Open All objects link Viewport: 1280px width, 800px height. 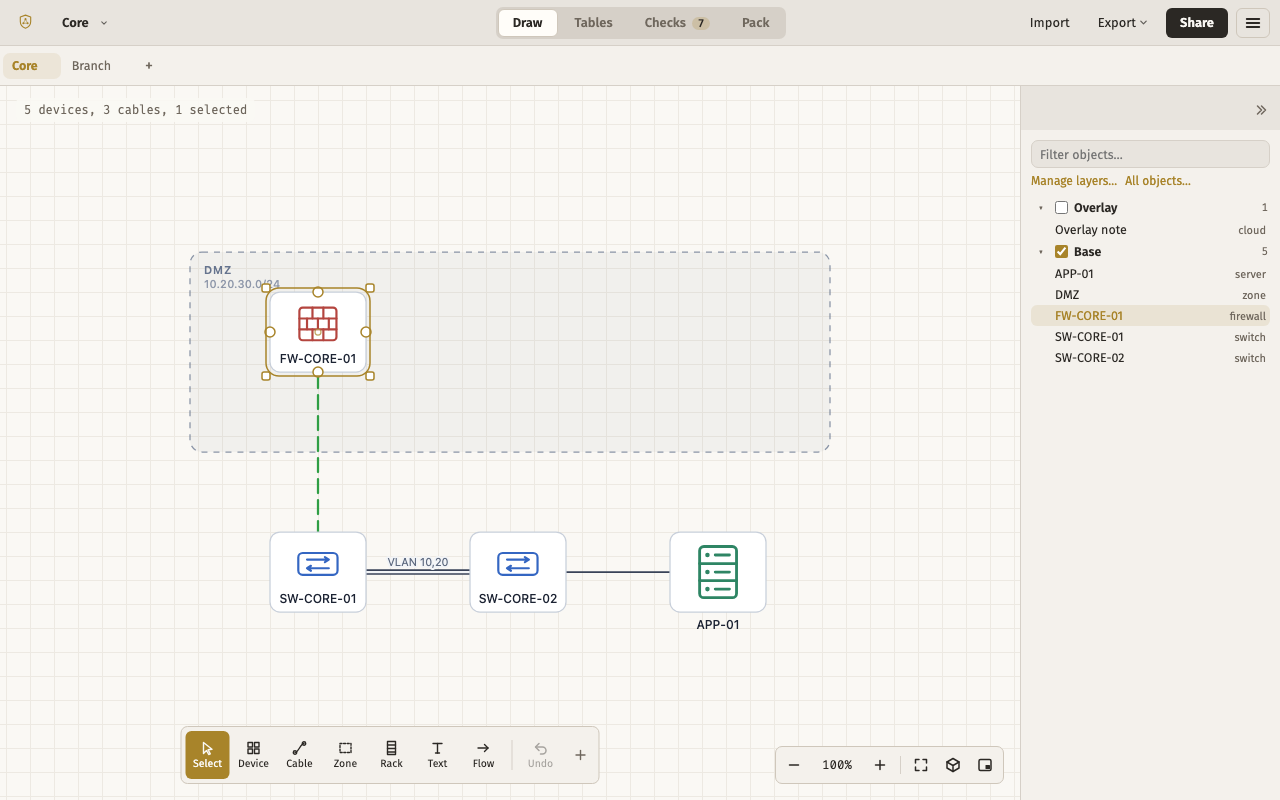(x=1158, y=181)
